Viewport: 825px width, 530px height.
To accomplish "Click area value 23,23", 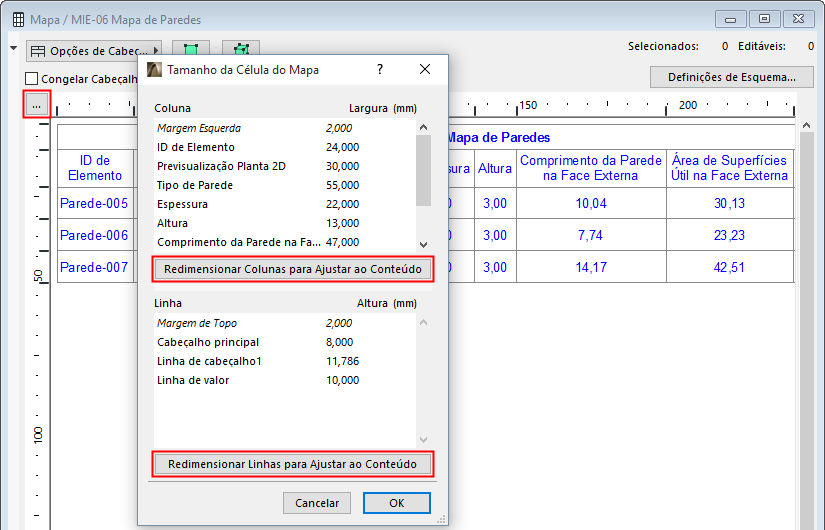I will tap(730, 235).
